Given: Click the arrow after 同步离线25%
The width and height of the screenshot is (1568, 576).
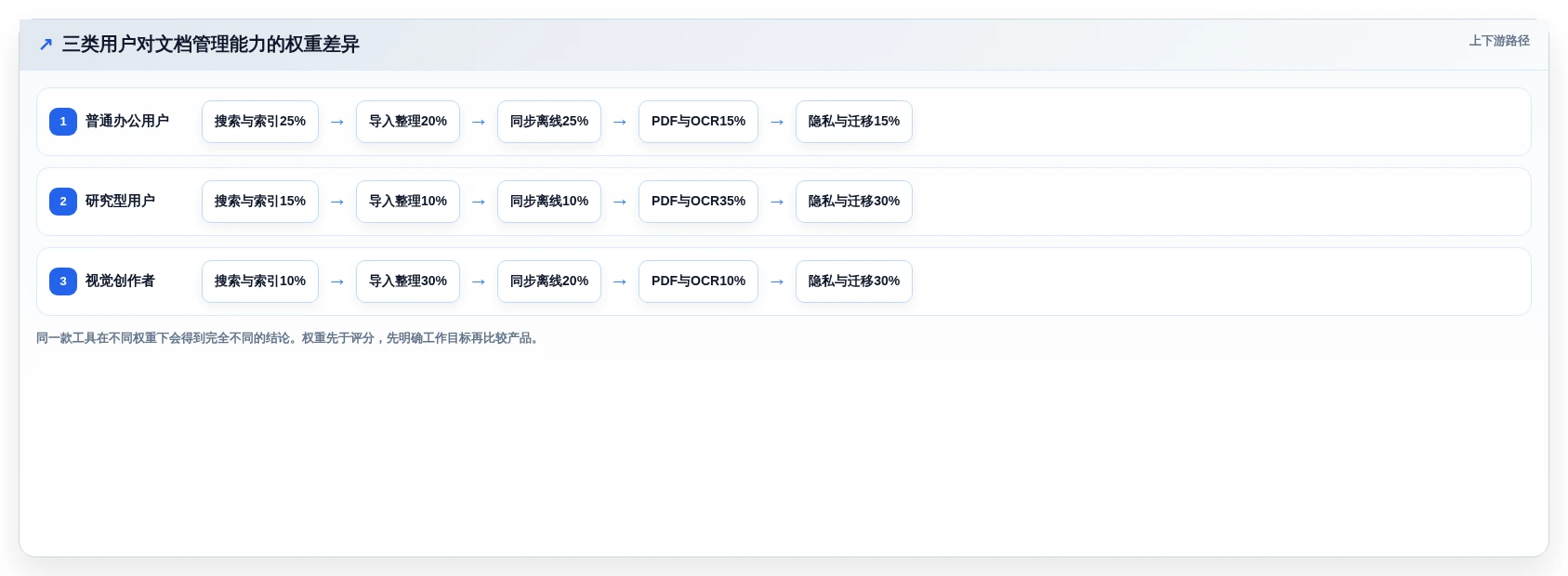Looking at the screenshot, I should click(620, 122).
